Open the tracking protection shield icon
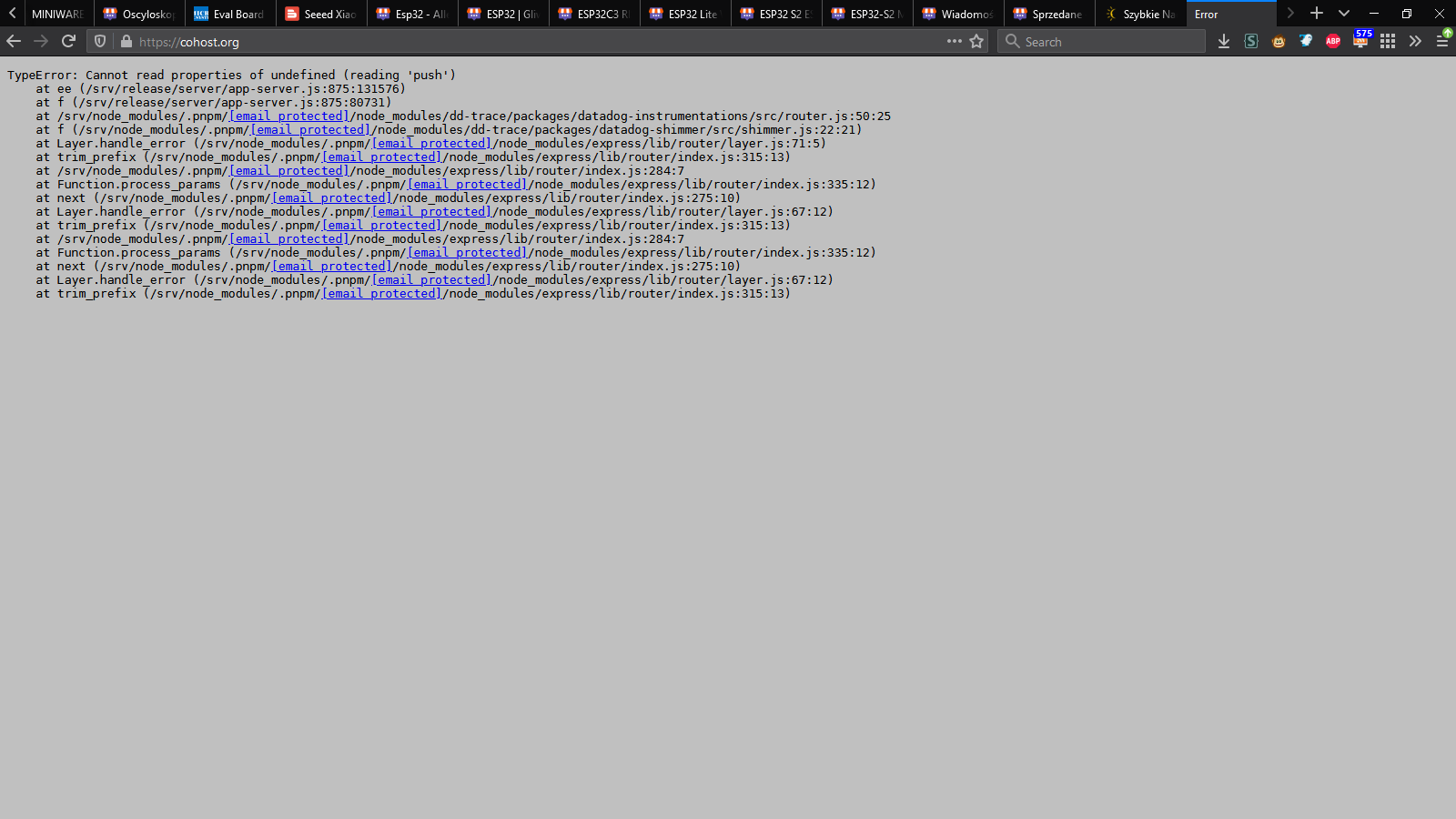Screen dimensions: 1456x819 click(100, 42)
